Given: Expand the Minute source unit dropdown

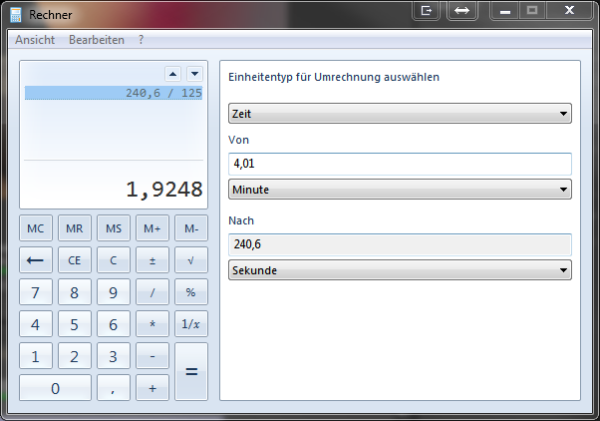Looking at the screenshot, I should click(400, 189).
